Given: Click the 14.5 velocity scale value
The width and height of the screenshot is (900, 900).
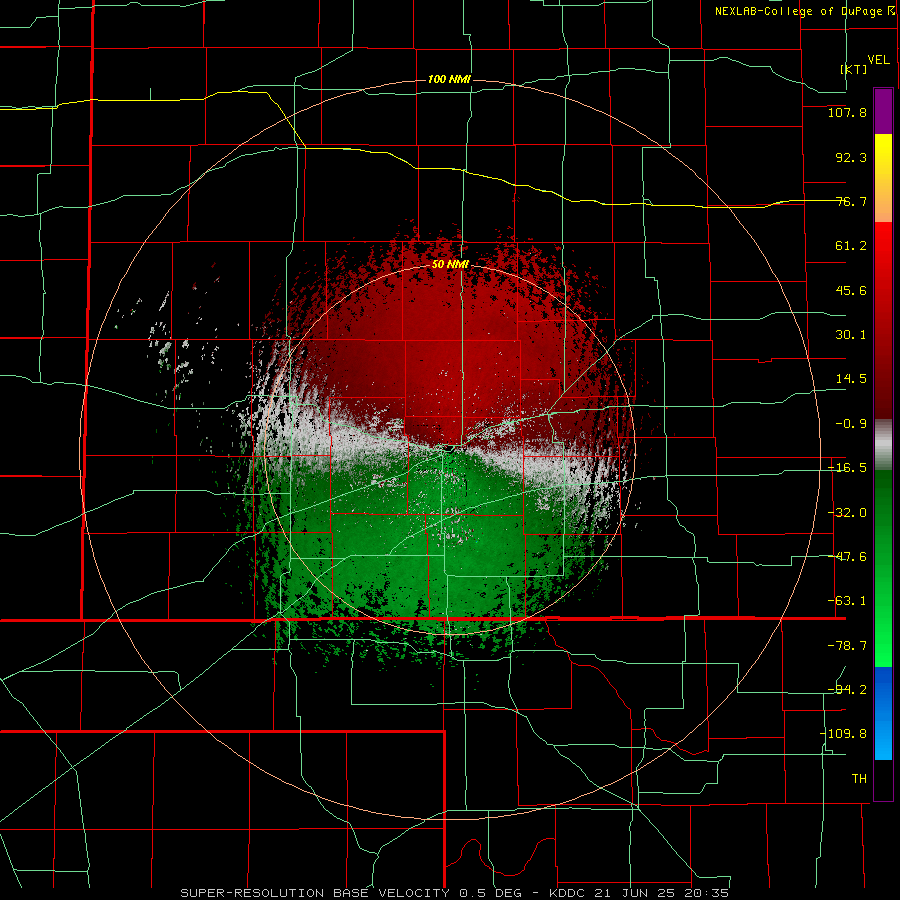Looking at the screenshot, I should point(851,379).
